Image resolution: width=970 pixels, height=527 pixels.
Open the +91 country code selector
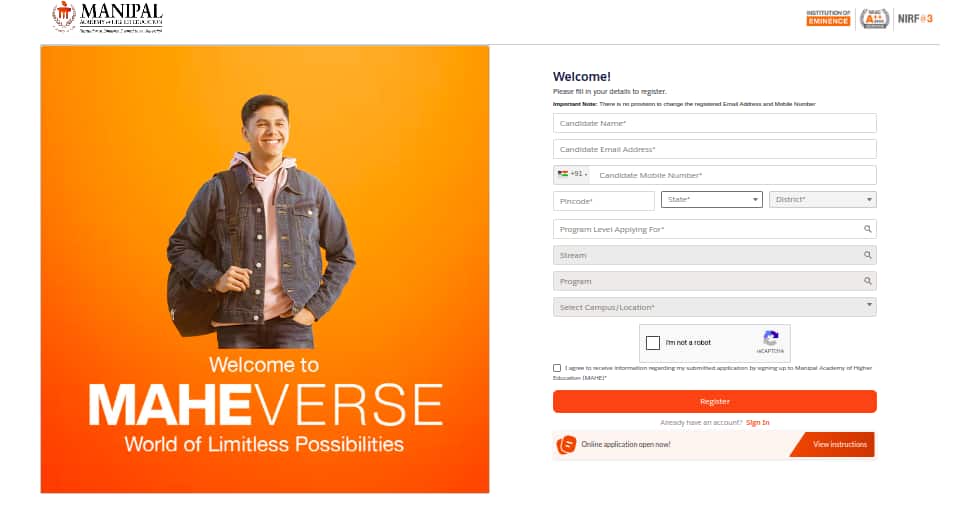(x=572, y=174)
